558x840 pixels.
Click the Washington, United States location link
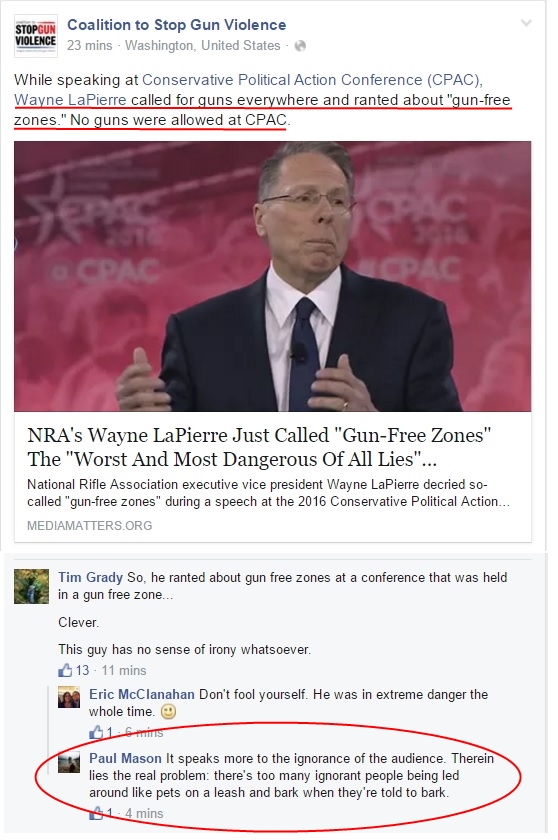click(202, 46)
